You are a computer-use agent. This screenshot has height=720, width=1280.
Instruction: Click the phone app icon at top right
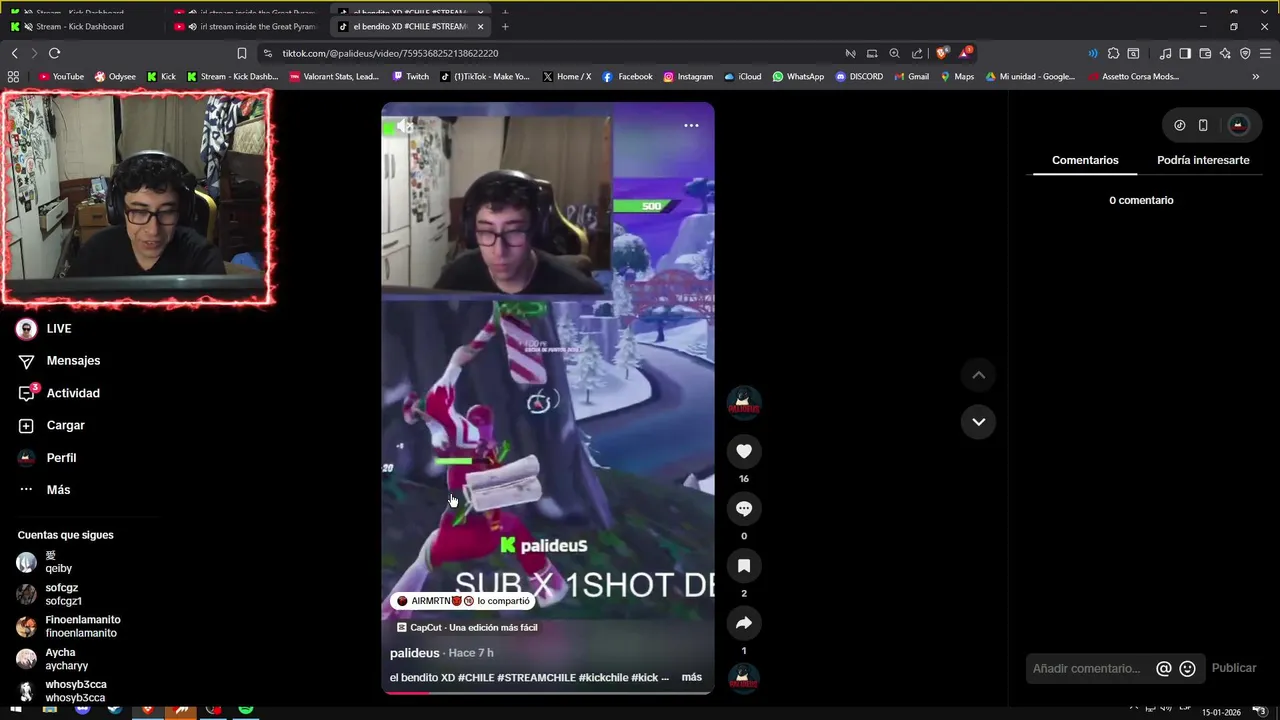tap(1203, 125)
